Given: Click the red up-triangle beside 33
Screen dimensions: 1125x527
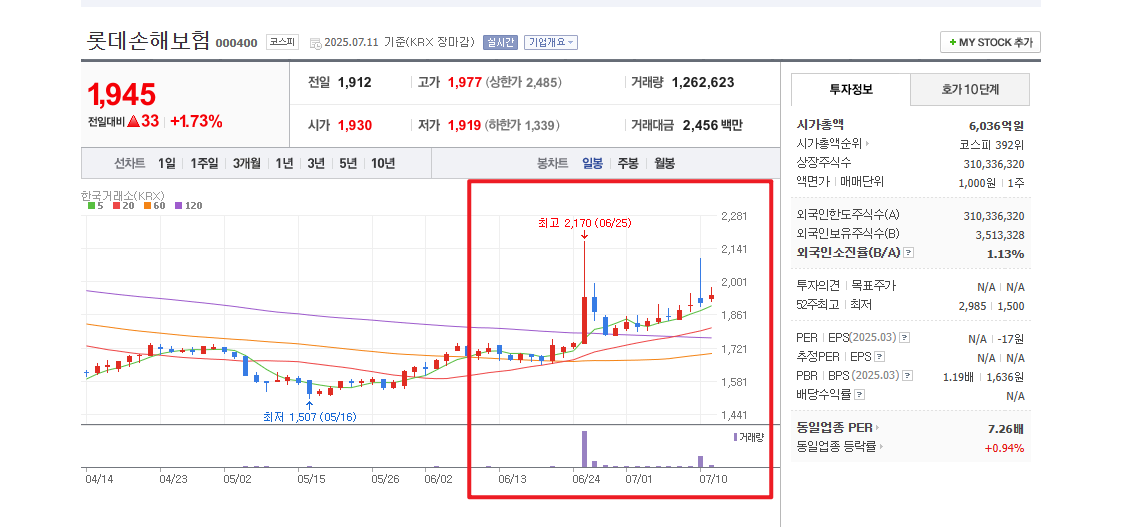Looking at the screenshot, I should click(133, 122).
